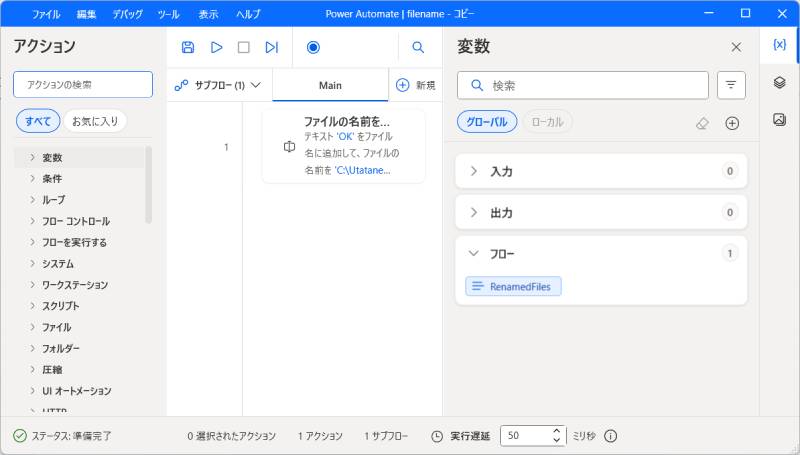Click the 1 サブフロー status text

(x=386, y=436)
